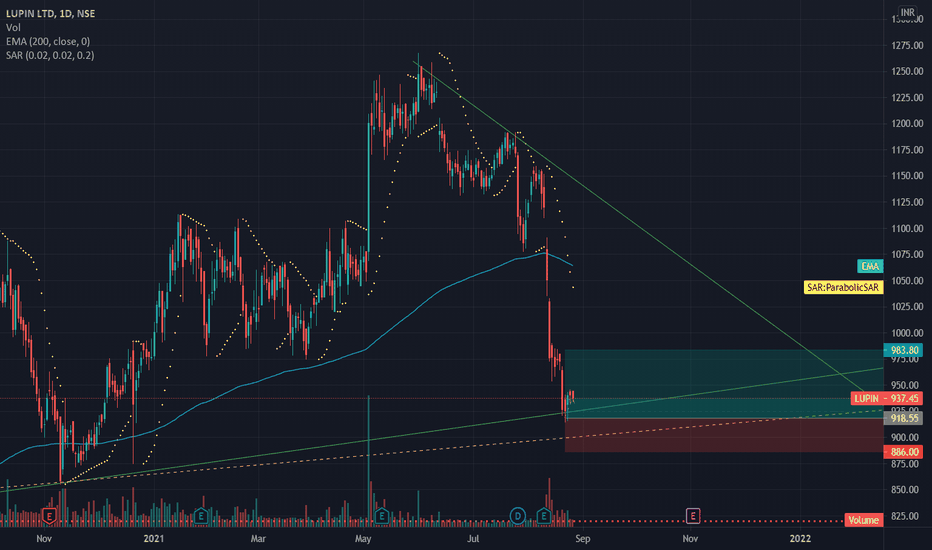Click the 1000.00 price axis label

pos(907,333)
